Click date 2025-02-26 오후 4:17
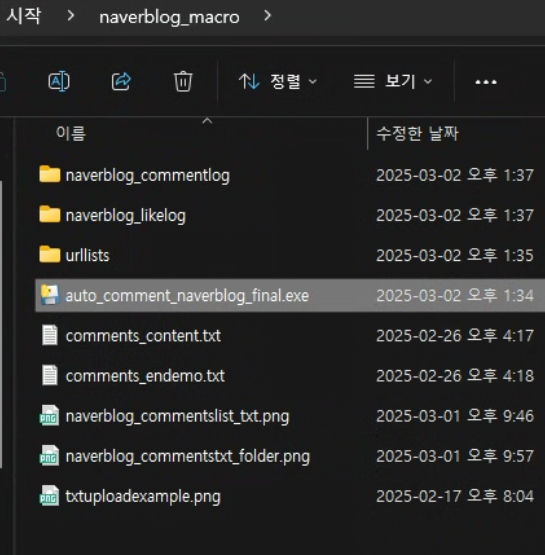 tap(455, 336)
